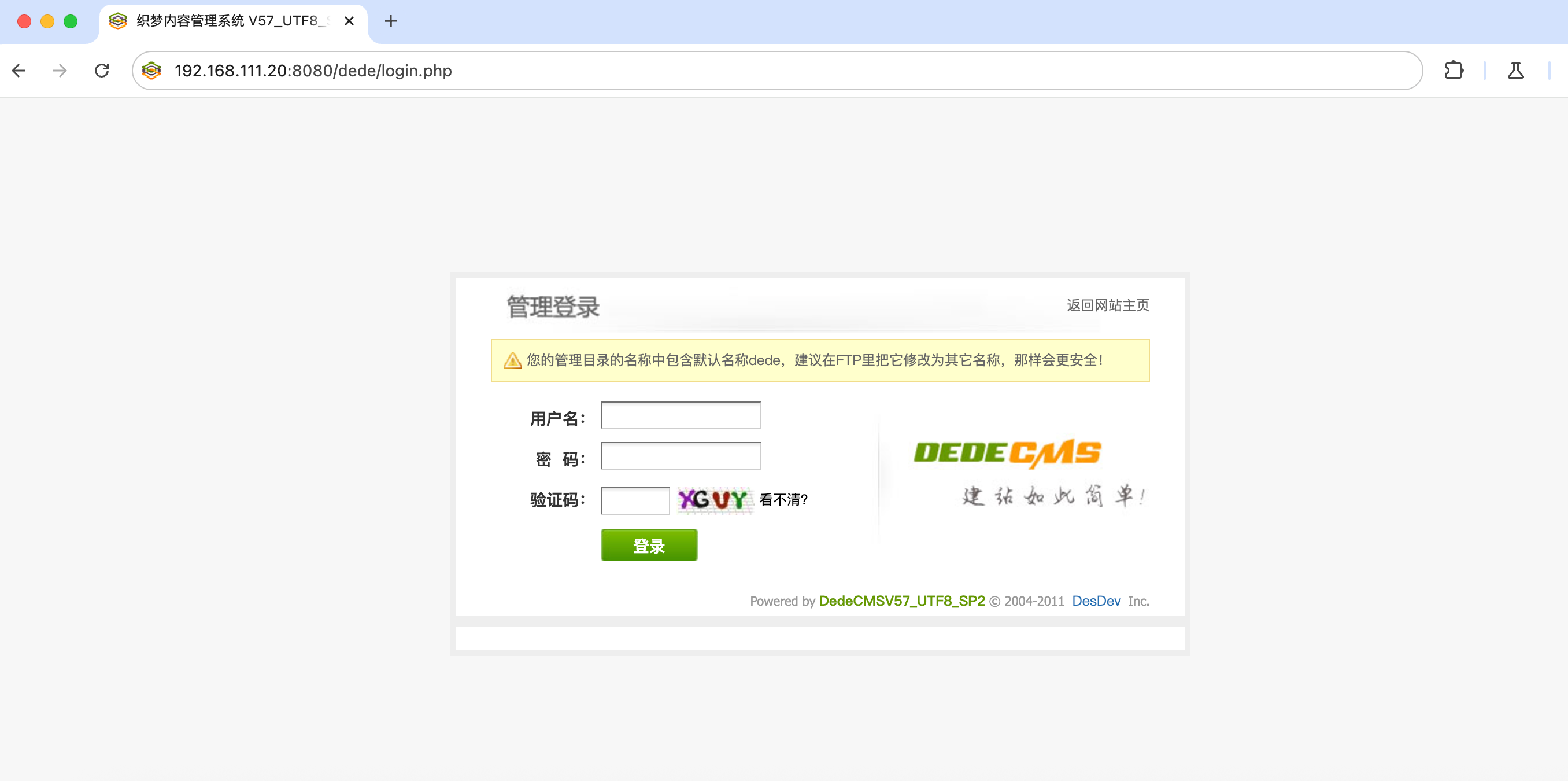Screen dimensions: 1568x781
Task: Click the Chrome Labs flask icon
Action: point(1515,71)
